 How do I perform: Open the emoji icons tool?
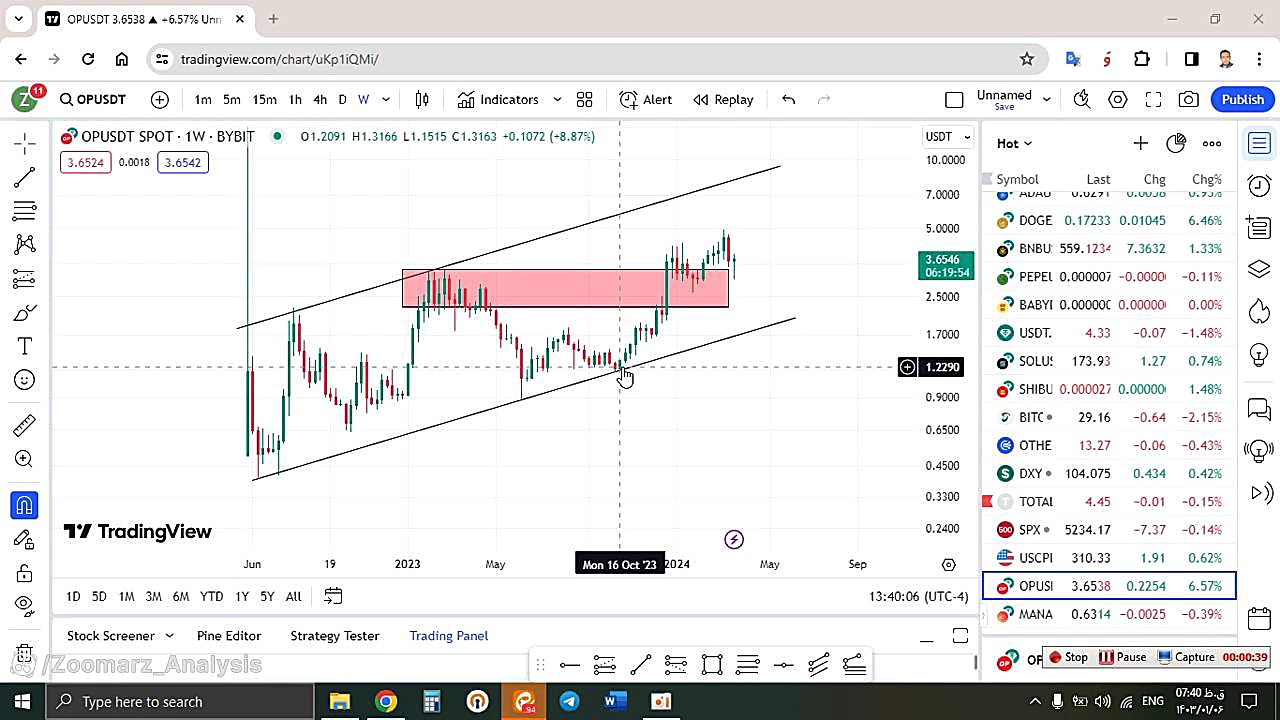25,380
